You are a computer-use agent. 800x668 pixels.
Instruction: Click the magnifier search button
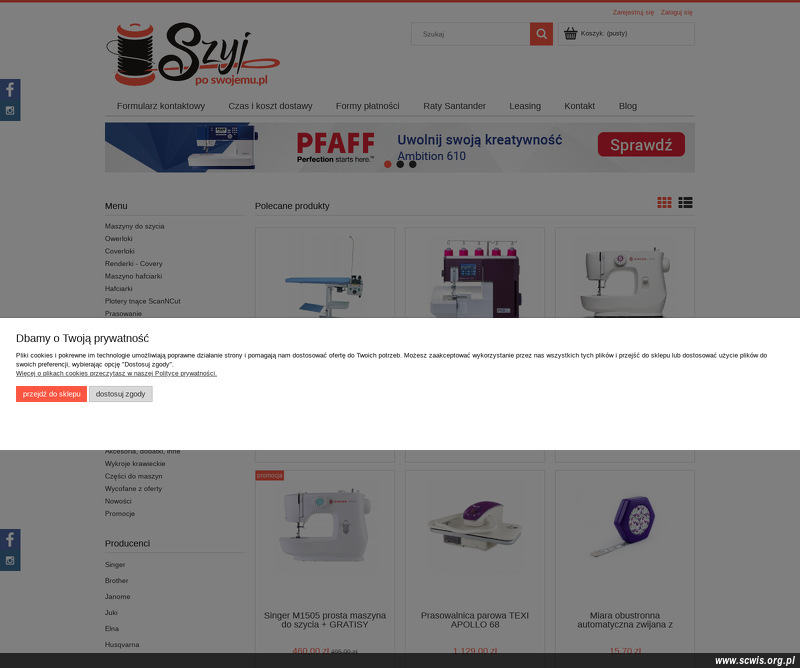pyautogui.click(x=541, y=34)
